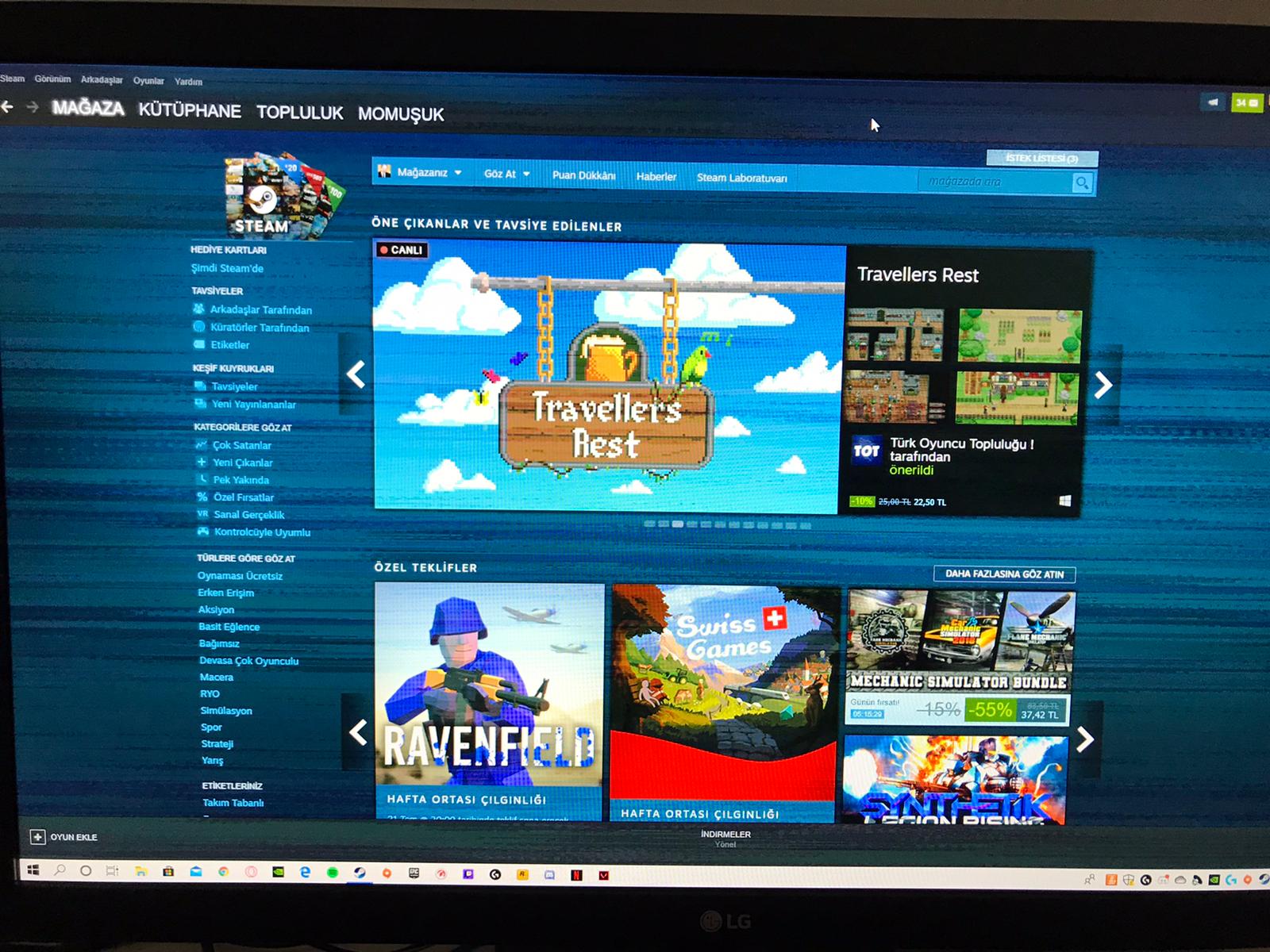Open Microsoft Store from the taskbar

point(168,871)
